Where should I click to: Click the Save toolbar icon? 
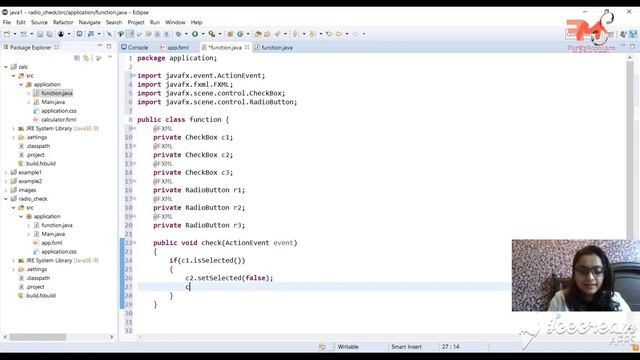pos(40,34)
